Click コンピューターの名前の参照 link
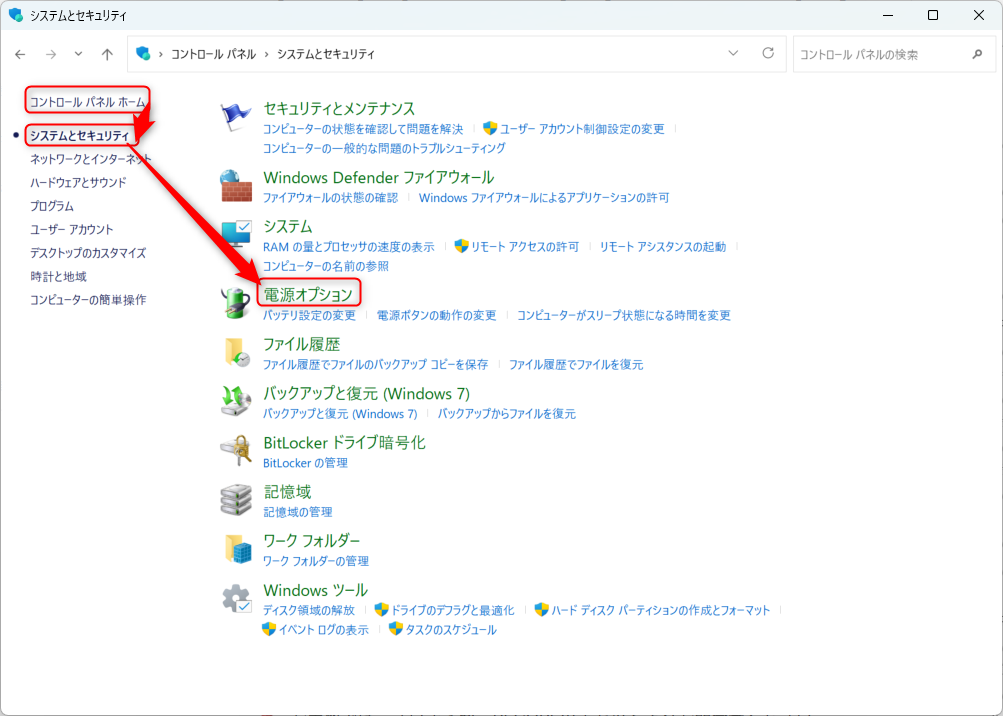1003x716 pixels. [326, 266]
